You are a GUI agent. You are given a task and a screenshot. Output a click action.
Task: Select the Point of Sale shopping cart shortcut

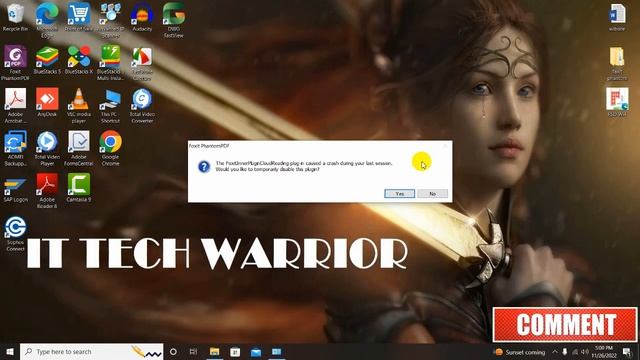[78, 18]
